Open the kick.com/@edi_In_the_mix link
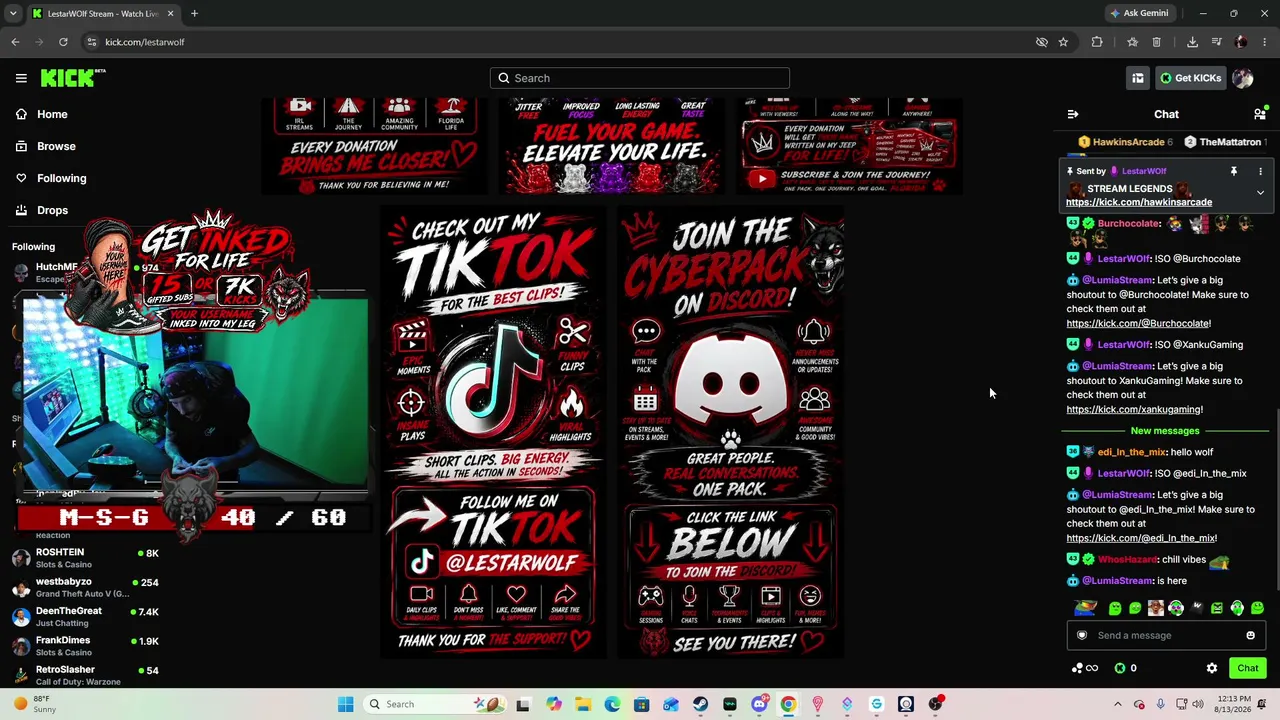Viewport: 1280px width, 720px height. [1142, 538]
